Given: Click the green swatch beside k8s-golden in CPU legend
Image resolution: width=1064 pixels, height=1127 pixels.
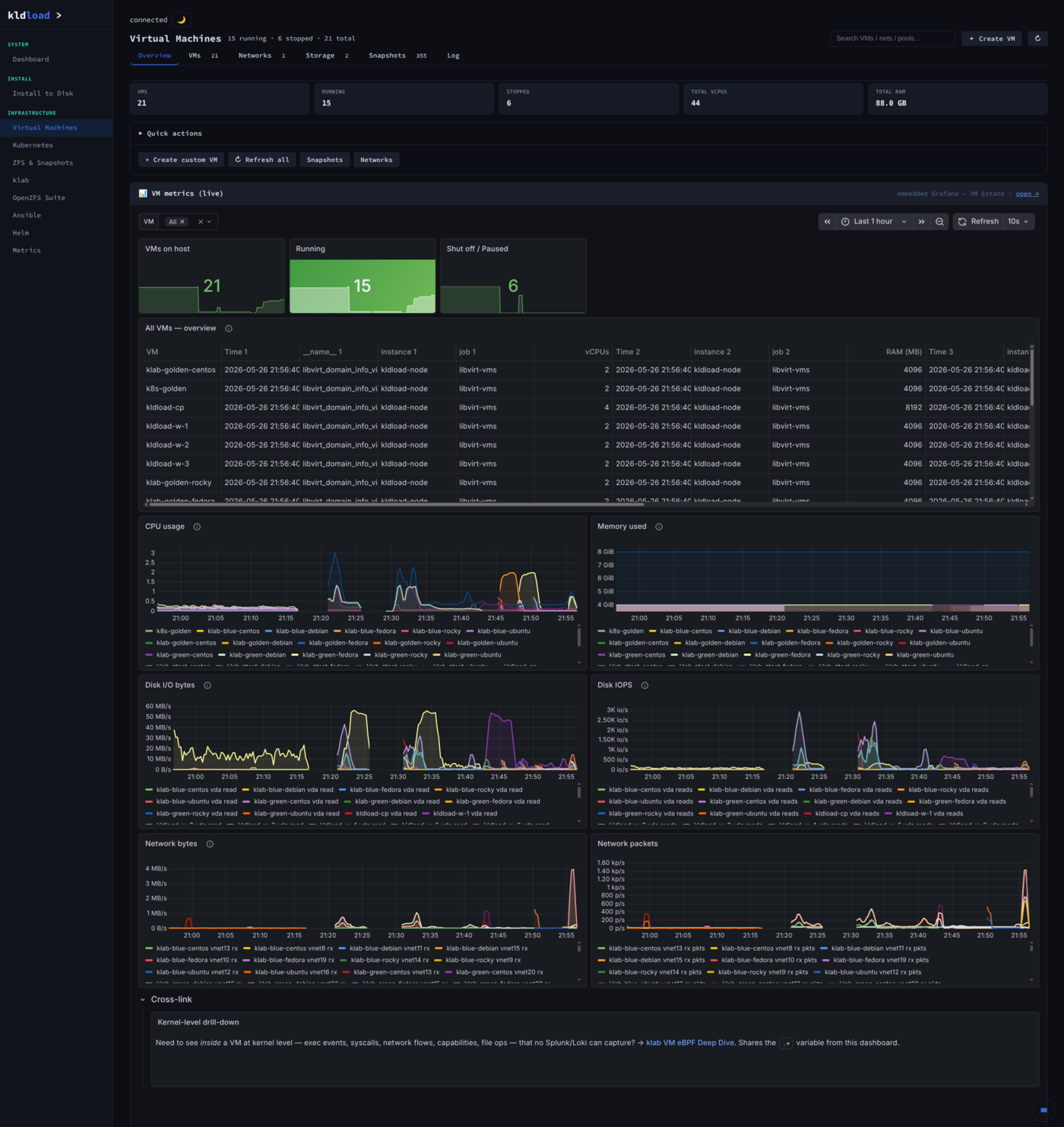Looking at the screenshot, I should [x=149, y=631].
